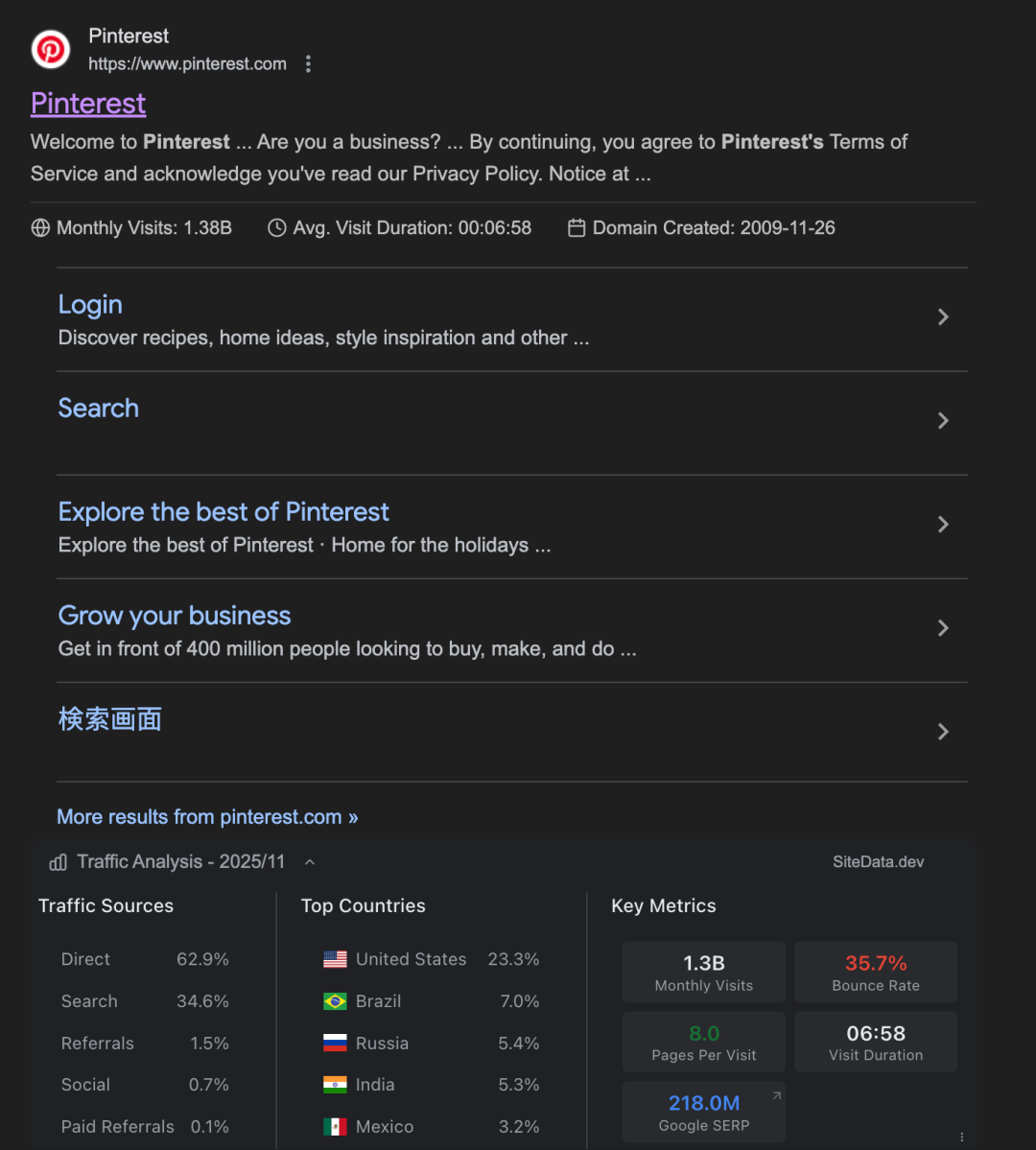Open Explore the best of Pinterest link
1036x1150 pixels.
tap(224, 512)
